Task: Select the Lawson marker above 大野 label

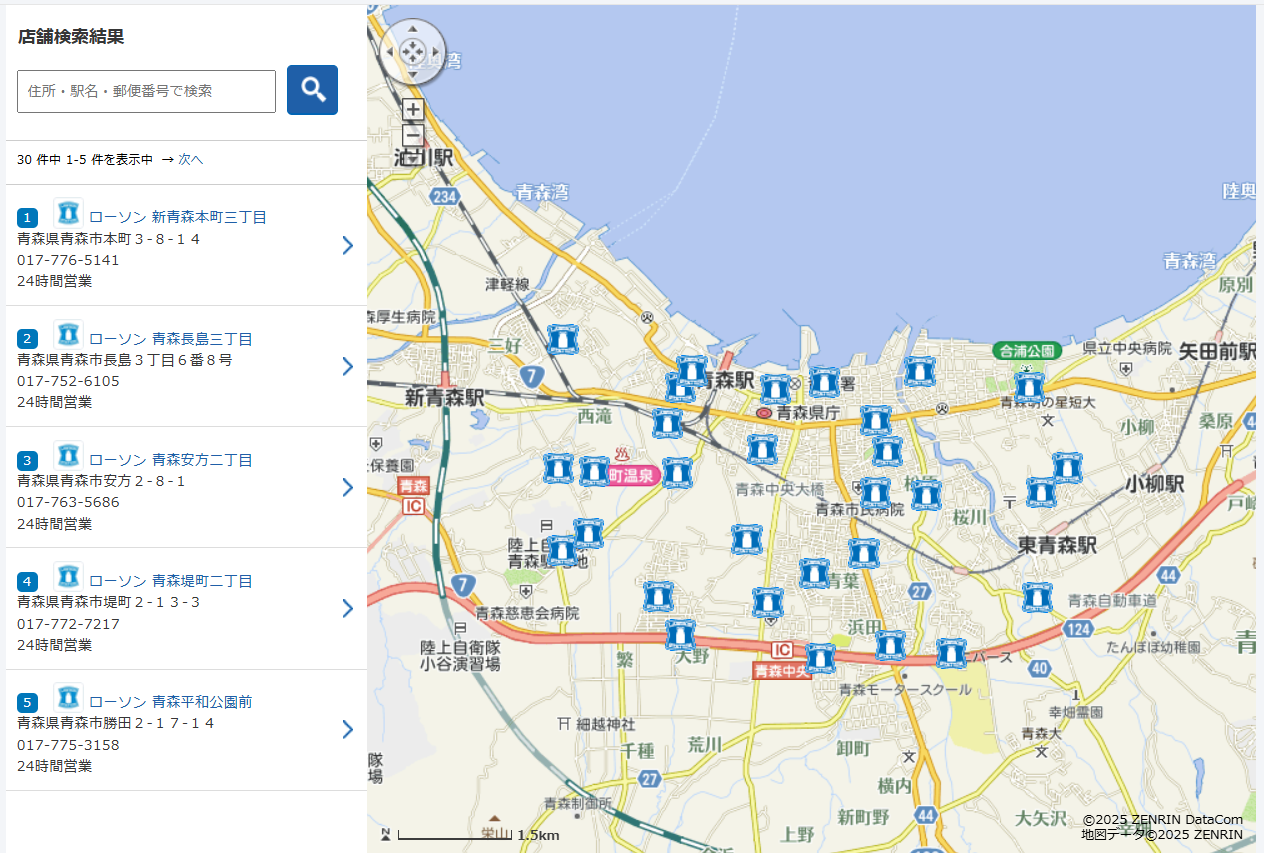Action: pos(680,634)
